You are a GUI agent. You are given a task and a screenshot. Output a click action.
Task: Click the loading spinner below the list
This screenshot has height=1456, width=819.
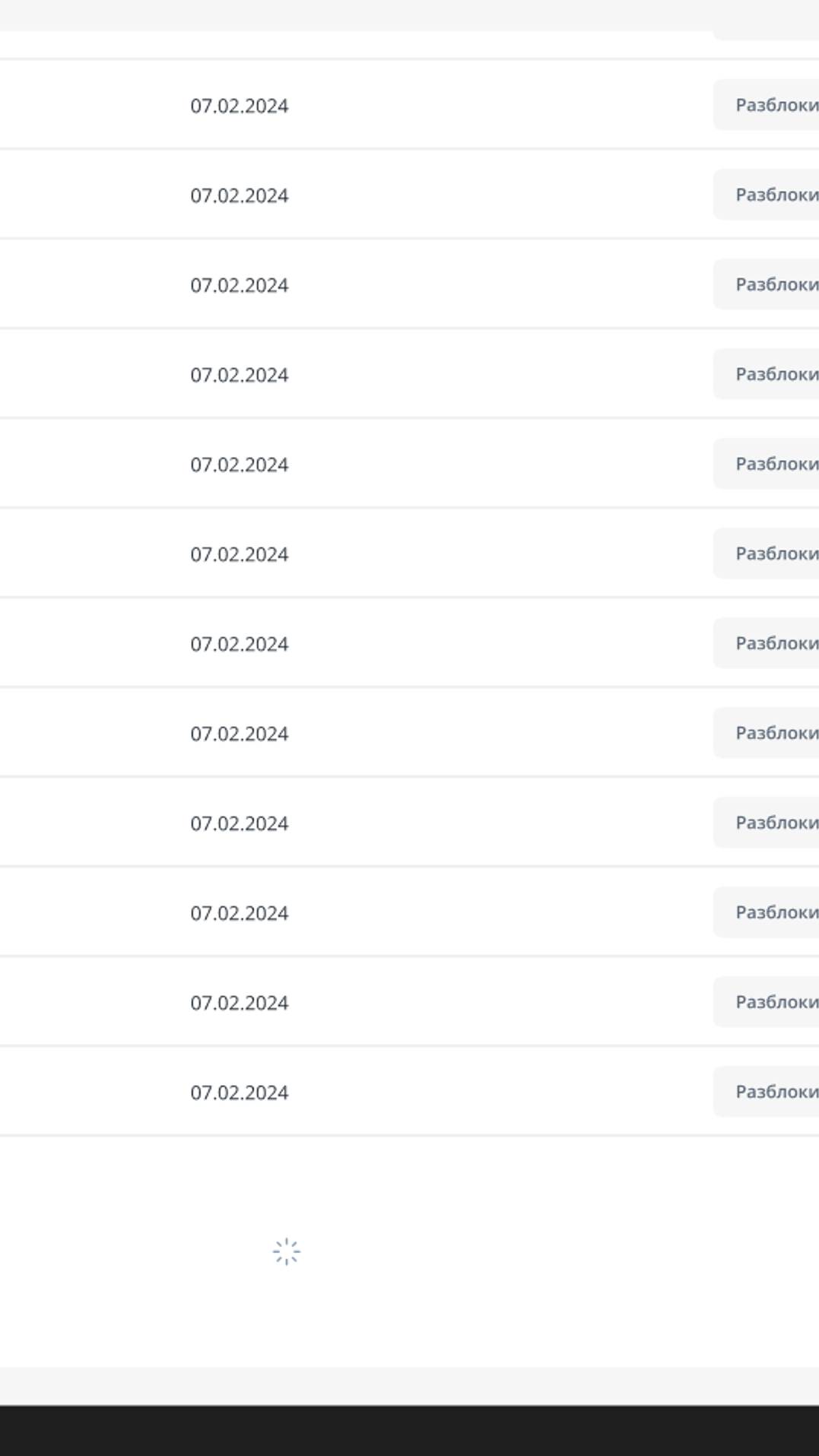(287, 1251)
